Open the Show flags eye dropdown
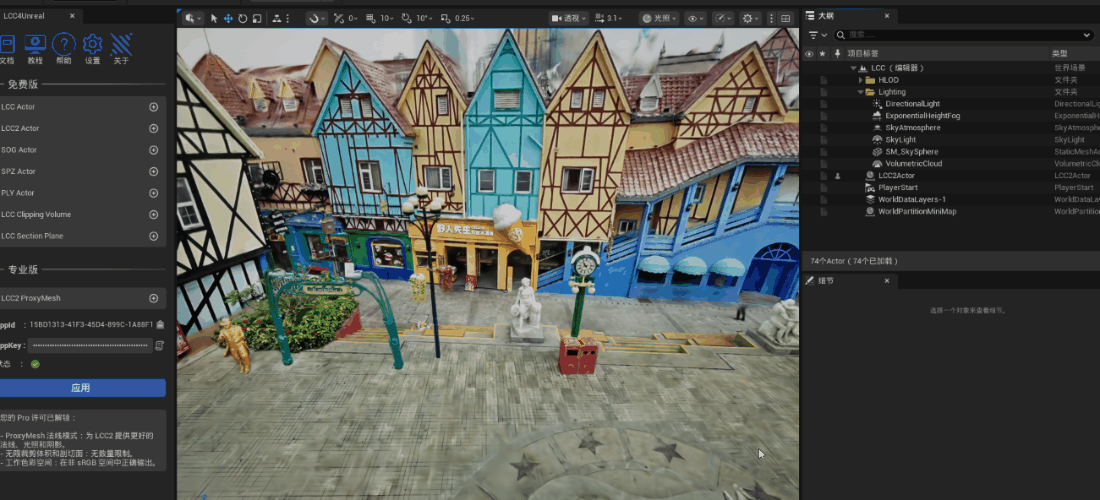1100x500 pixels. [695, 18]
